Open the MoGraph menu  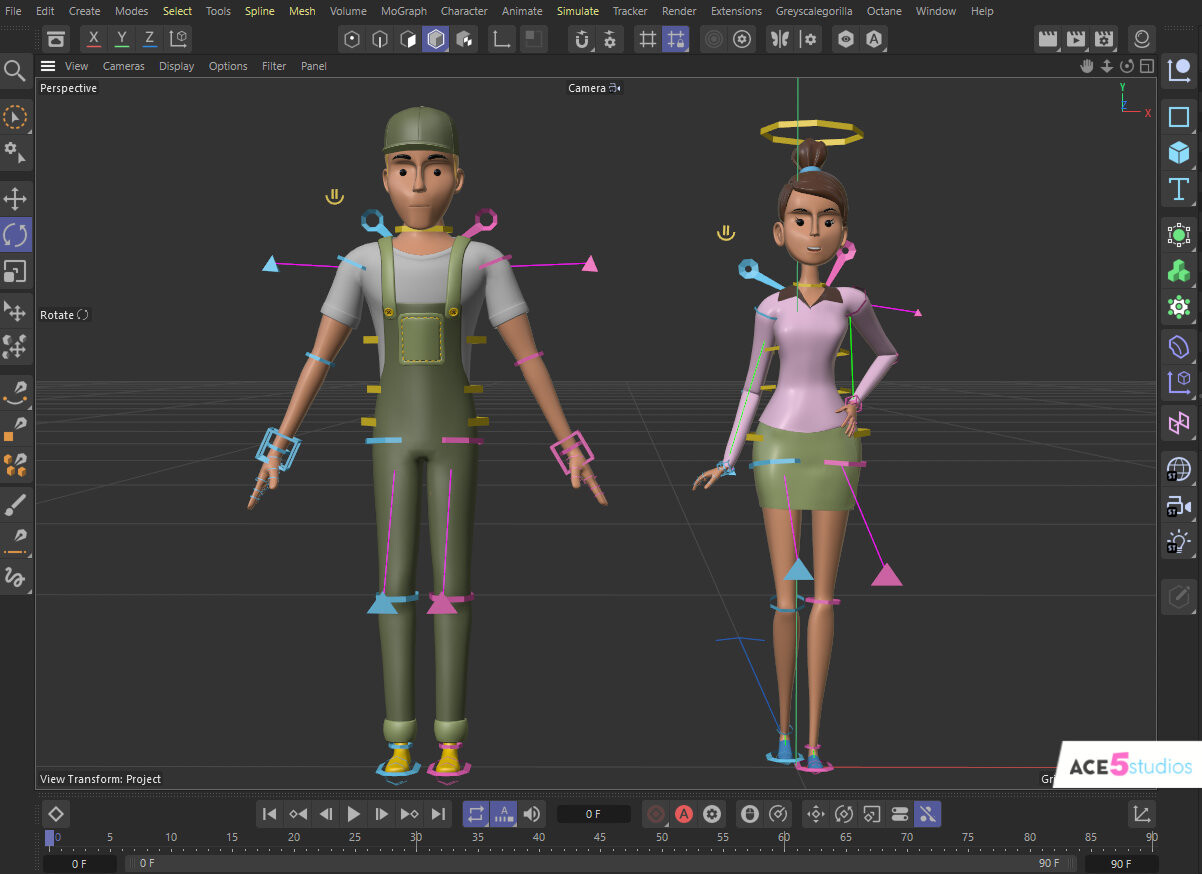point(404,11)
